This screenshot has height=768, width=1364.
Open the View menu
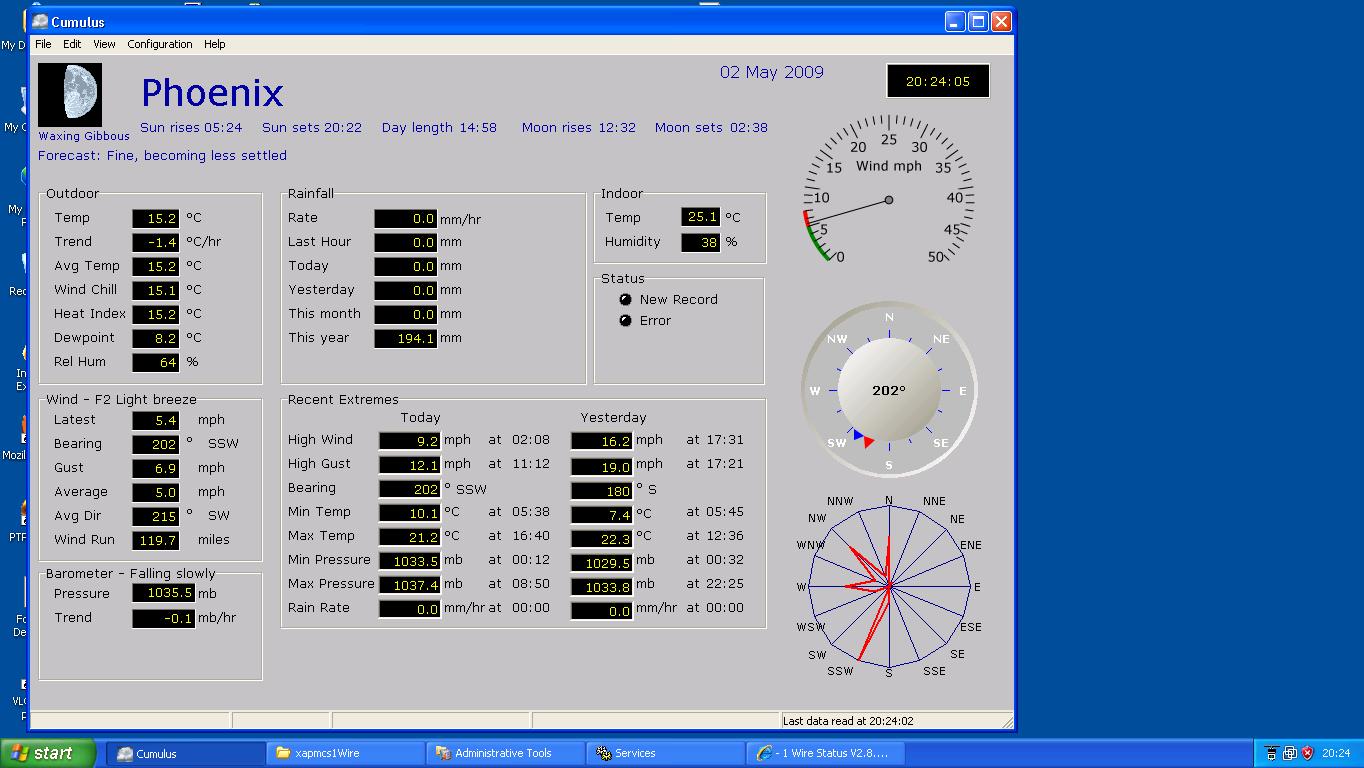(104, 44)
